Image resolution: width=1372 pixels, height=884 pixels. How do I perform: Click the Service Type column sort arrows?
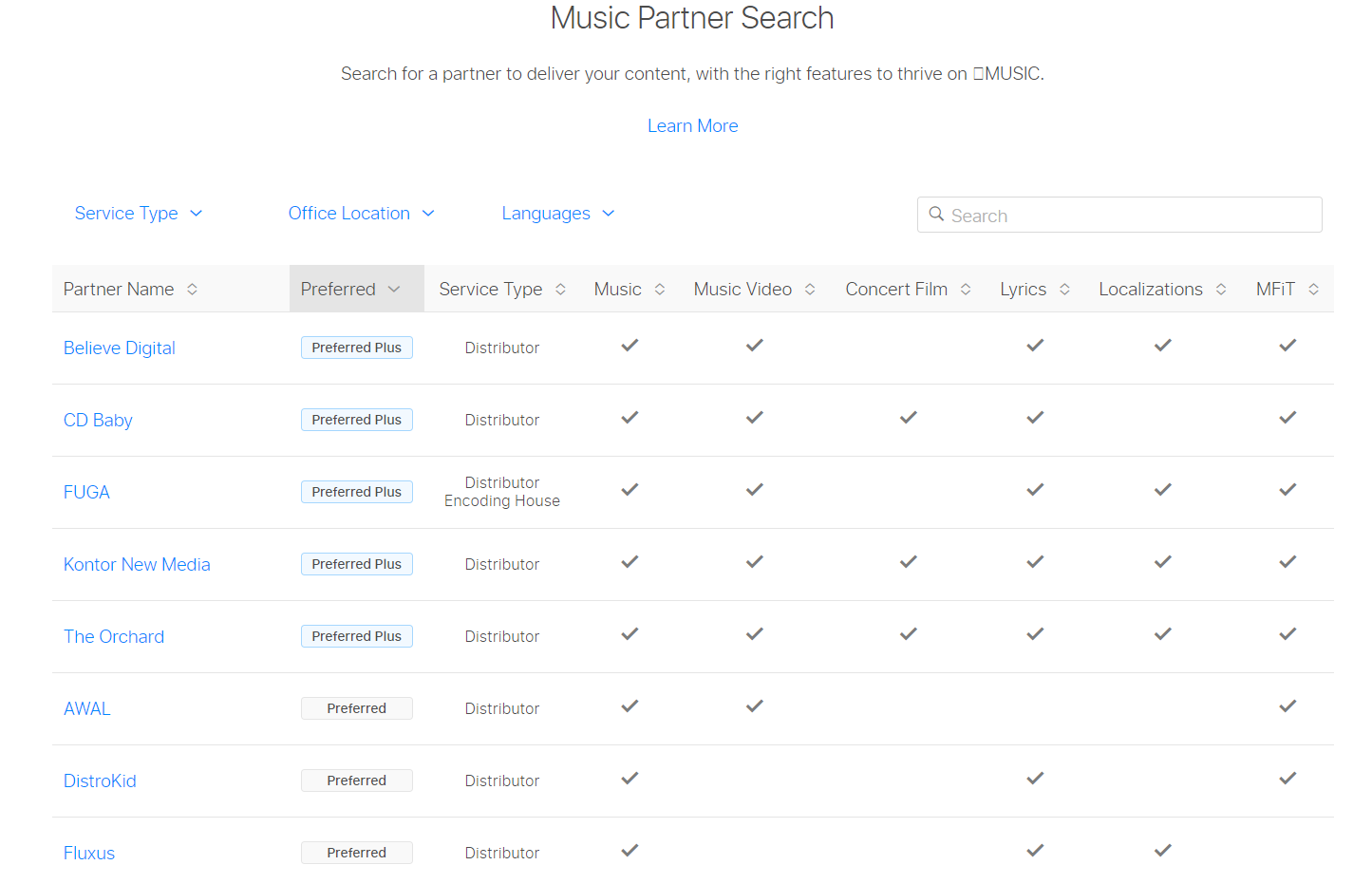(x=560, y=289)
